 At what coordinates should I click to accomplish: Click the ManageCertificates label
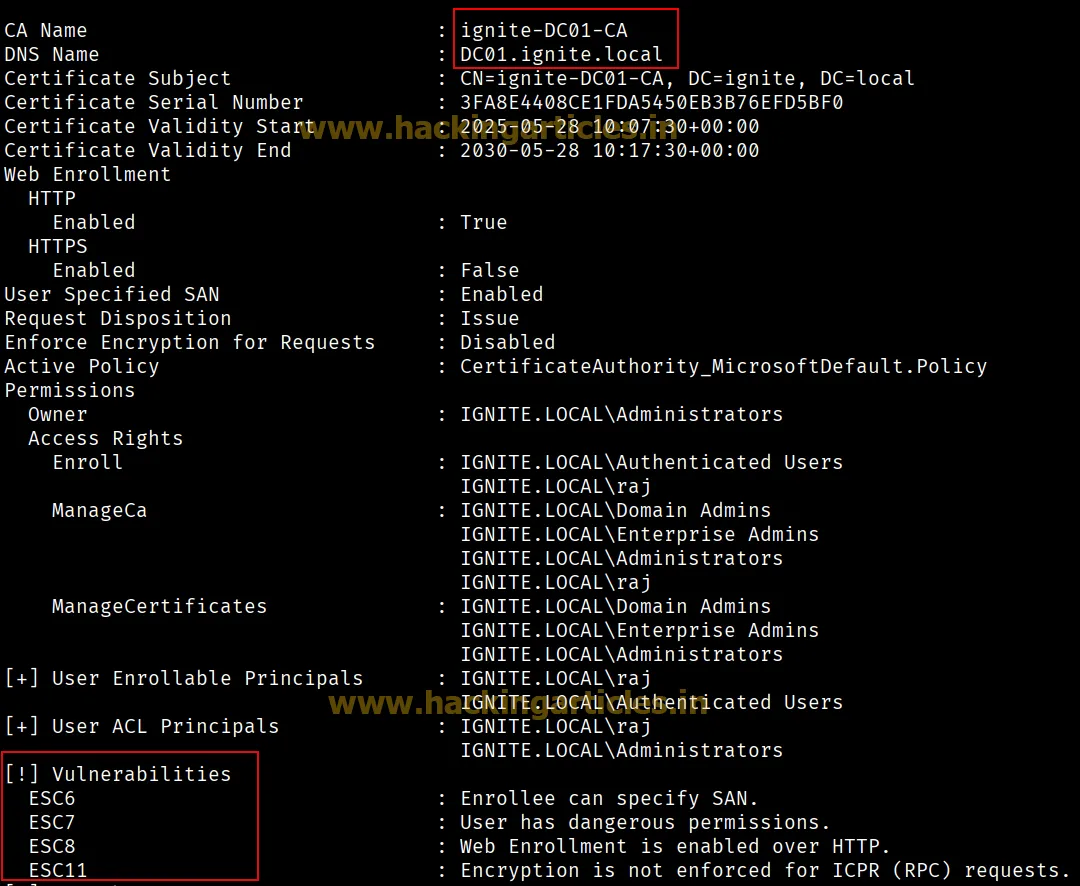(x=159, y=606)
